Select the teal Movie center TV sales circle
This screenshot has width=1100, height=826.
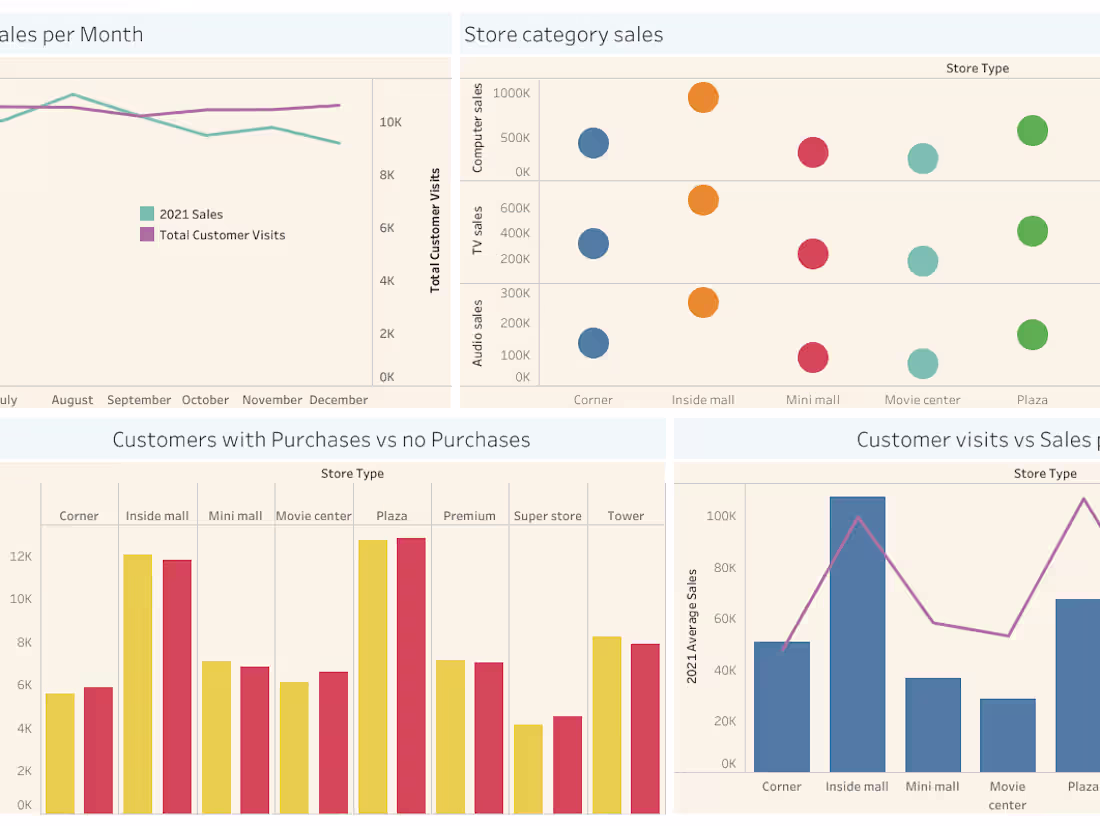(922, 261)
